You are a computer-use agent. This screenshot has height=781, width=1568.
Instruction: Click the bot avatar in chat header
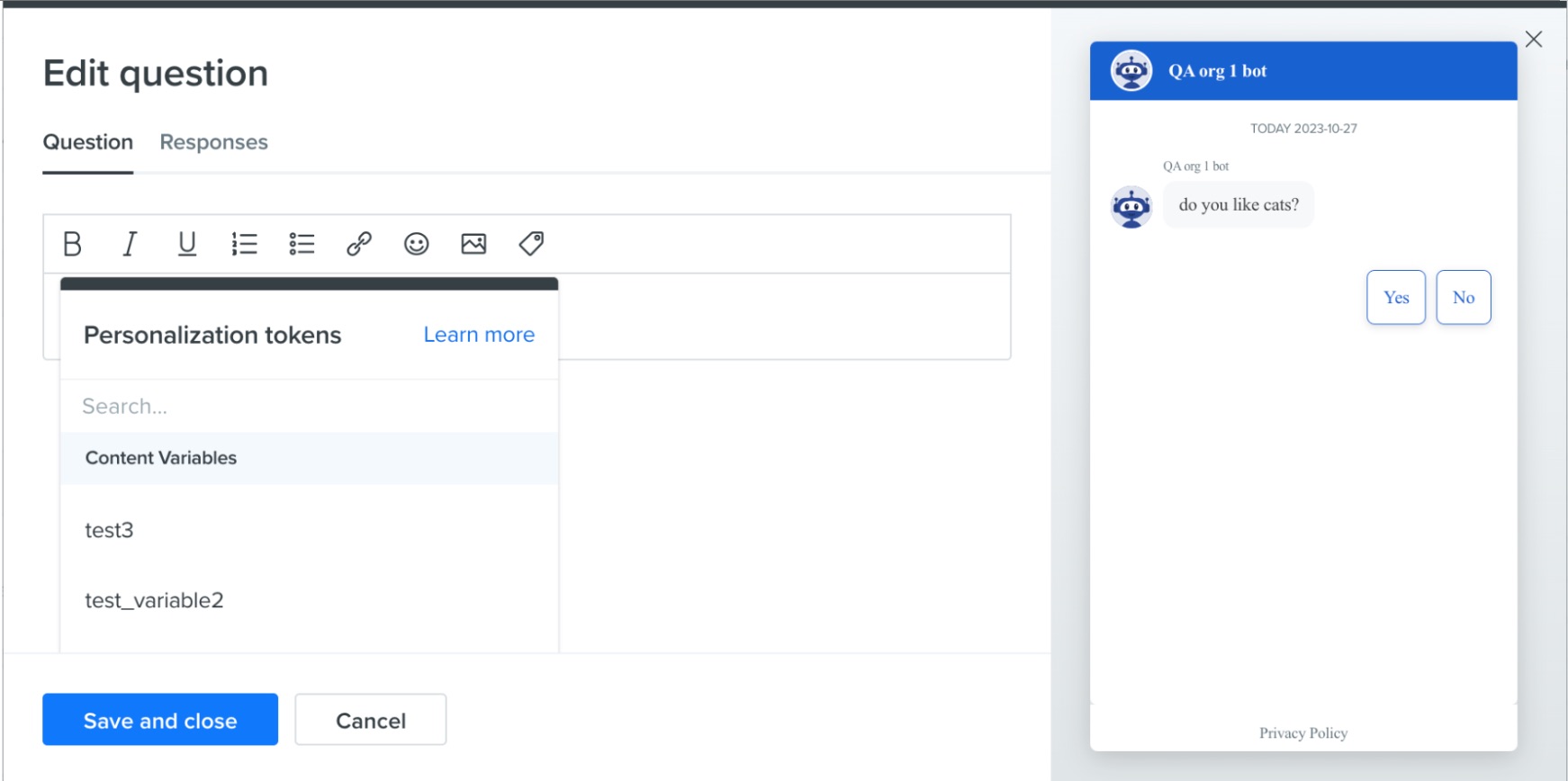[x=1131, y=71]
